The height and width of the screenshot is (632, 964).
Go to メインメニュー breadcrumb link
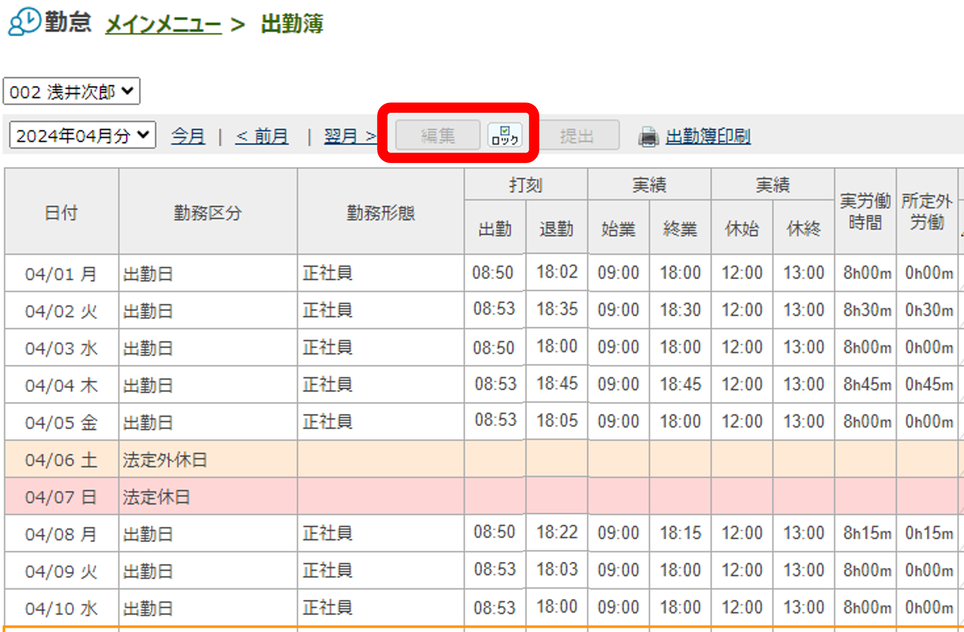pyautogui.click(x=163, y=23)
